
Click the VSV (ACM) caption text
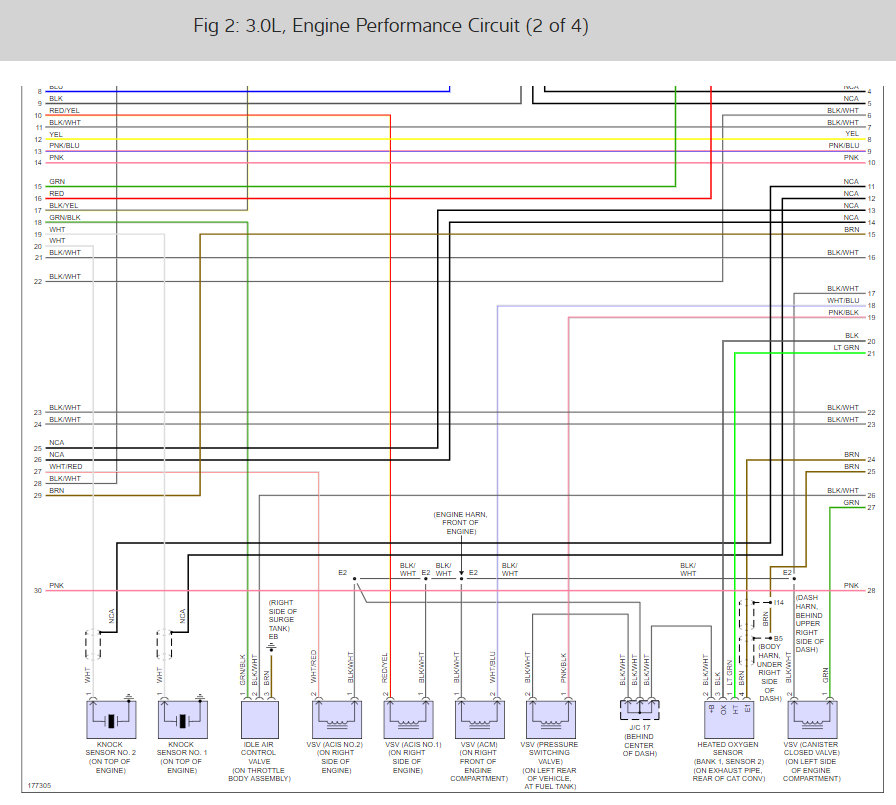coord(479,762)
